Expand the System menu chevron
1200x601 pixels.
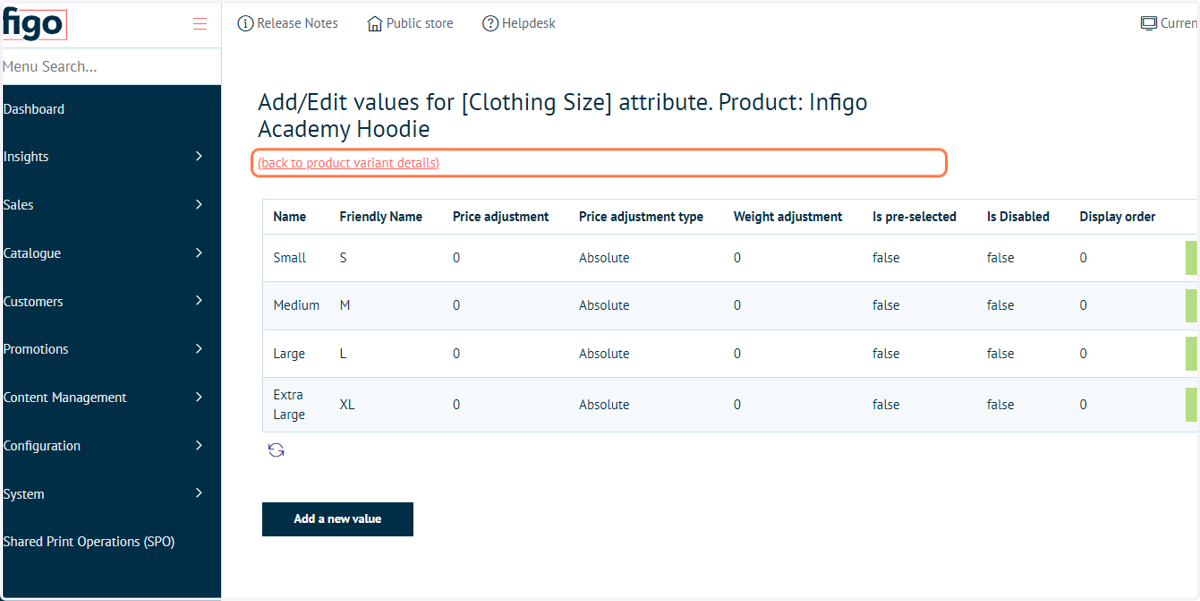pyautogui.click(x=199, y=493)
